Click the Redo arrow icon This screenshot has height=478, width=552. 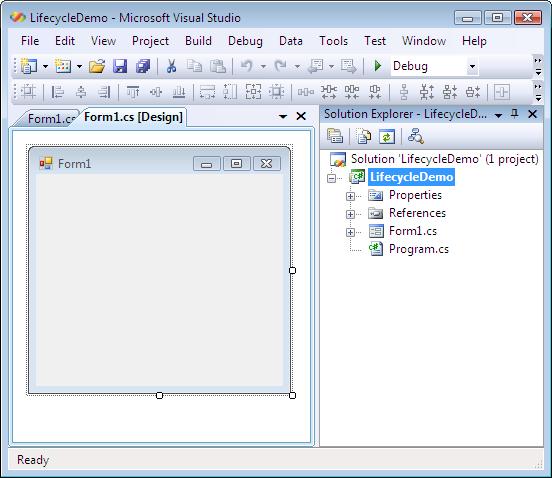click(281, 66)
